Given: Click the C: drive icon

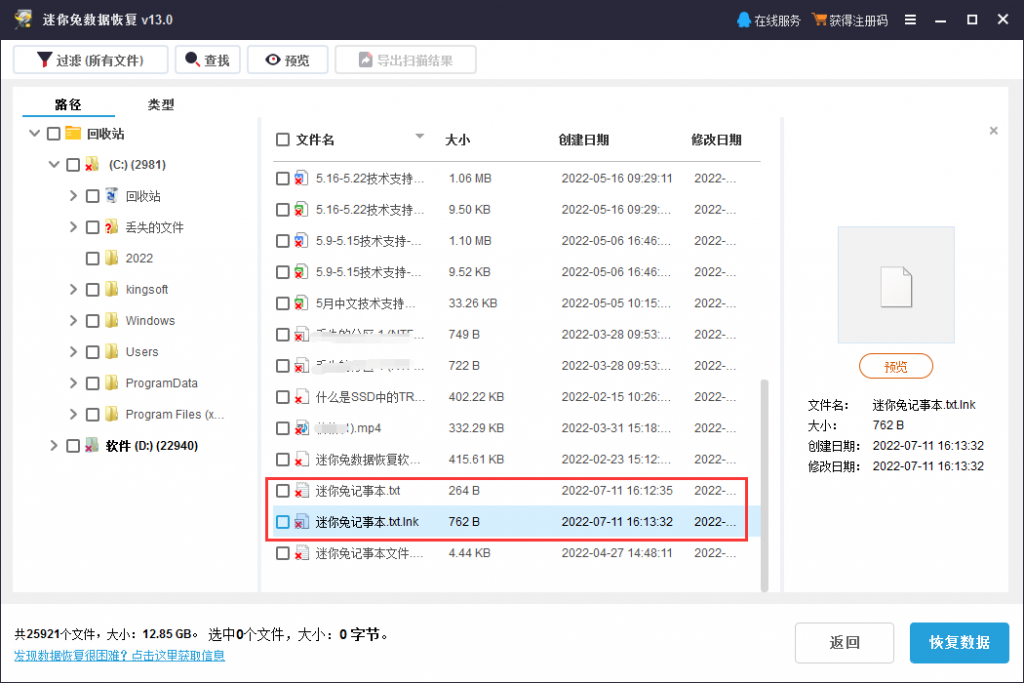Looking at the screenshot, I should click(93, 165).
